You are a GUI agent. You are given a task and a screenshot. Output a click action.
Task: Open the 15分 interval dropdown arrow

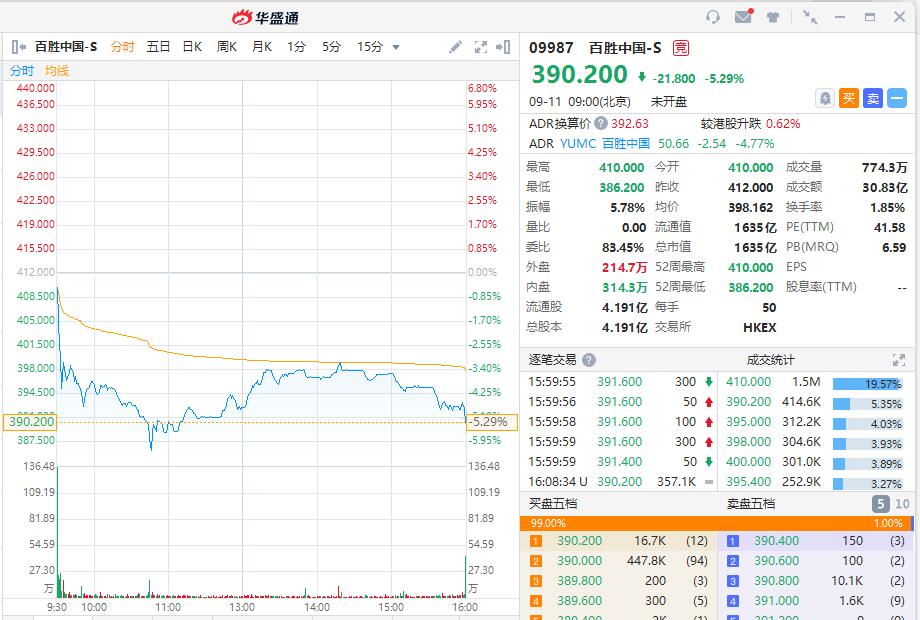[396, 47]
